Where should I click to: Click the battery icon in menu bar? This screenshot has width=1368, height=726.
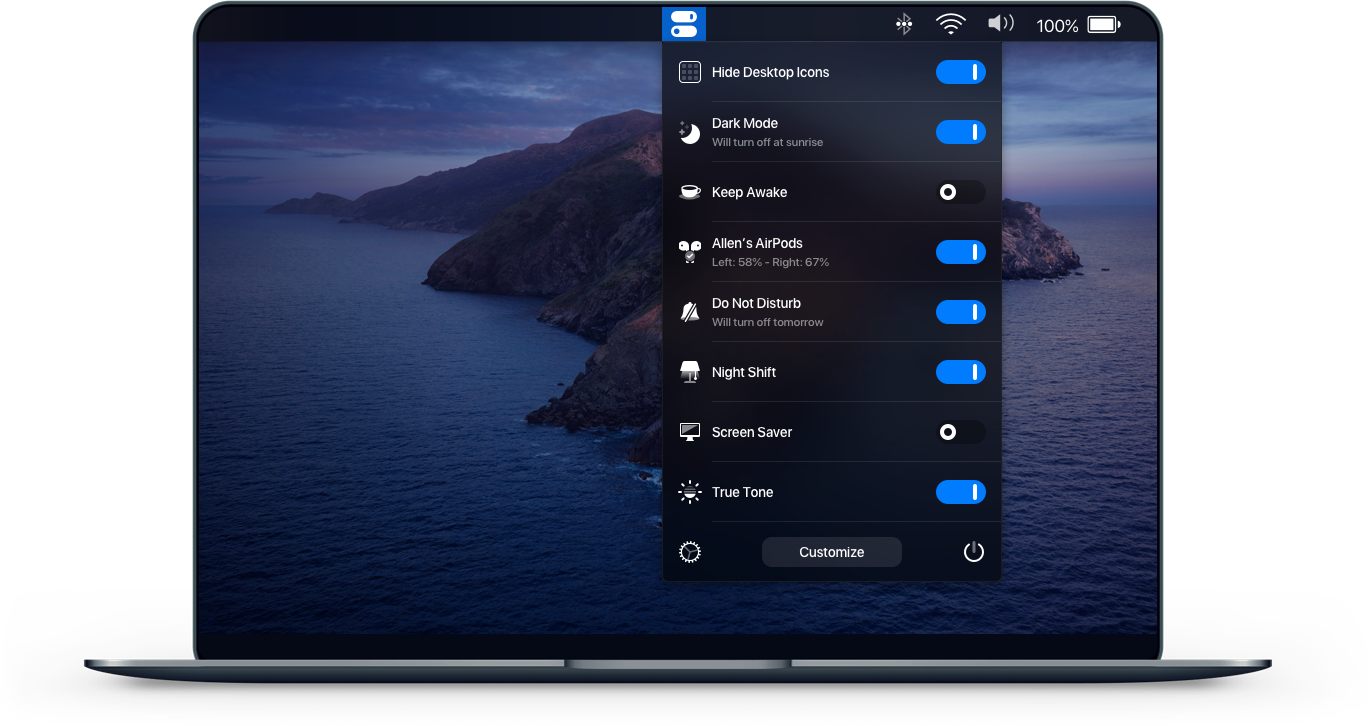pos(1104,25)
